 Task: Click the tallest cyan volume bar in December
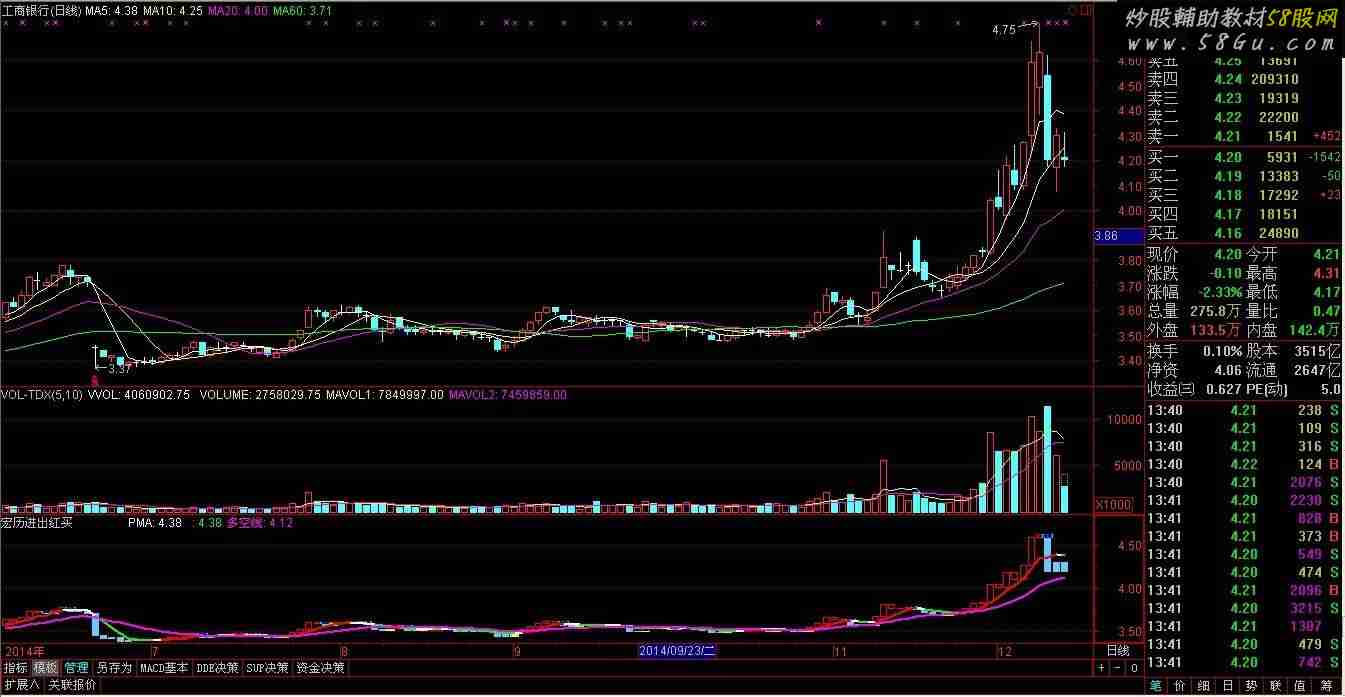1047,459
